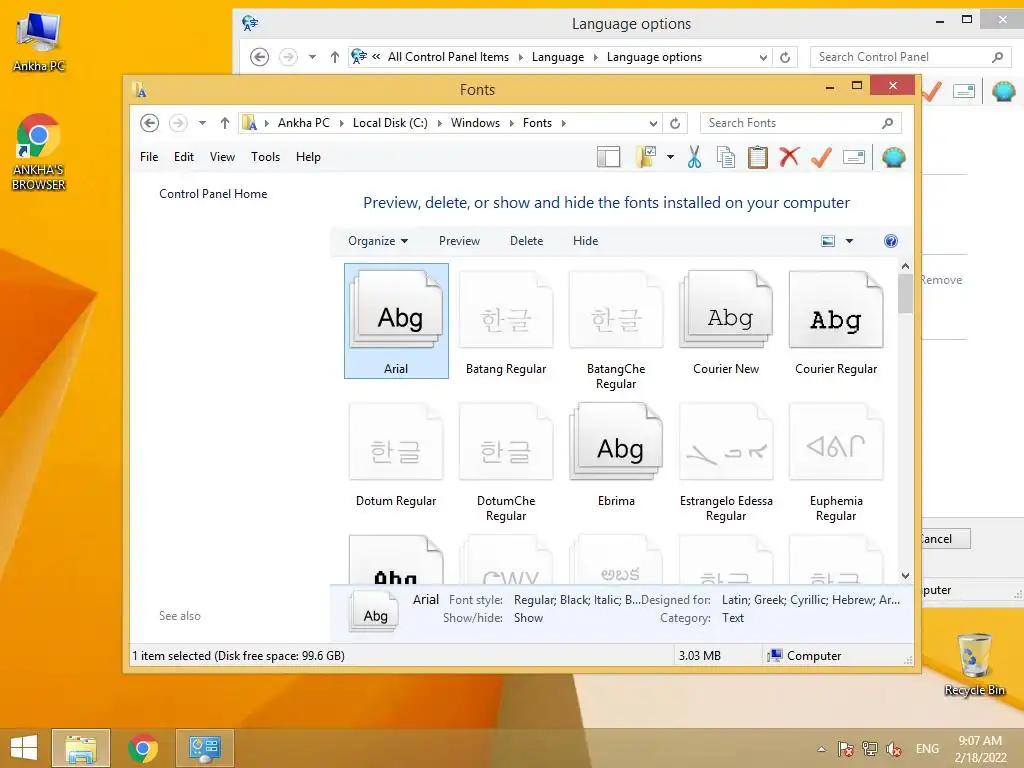The height and width of the screenshot is (768, 1024).
Task: Select the BatangChe Regular font
Action: pos(616,328)
